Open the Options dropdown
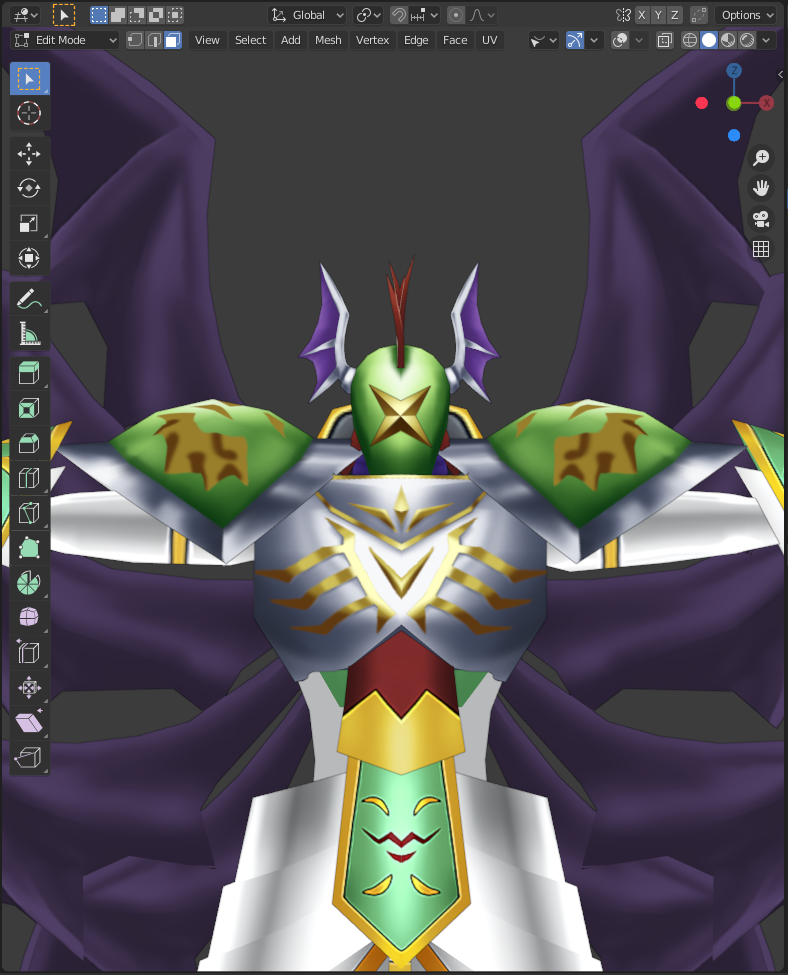The width and height of the screenshot is (788, 975). point(747,15)
